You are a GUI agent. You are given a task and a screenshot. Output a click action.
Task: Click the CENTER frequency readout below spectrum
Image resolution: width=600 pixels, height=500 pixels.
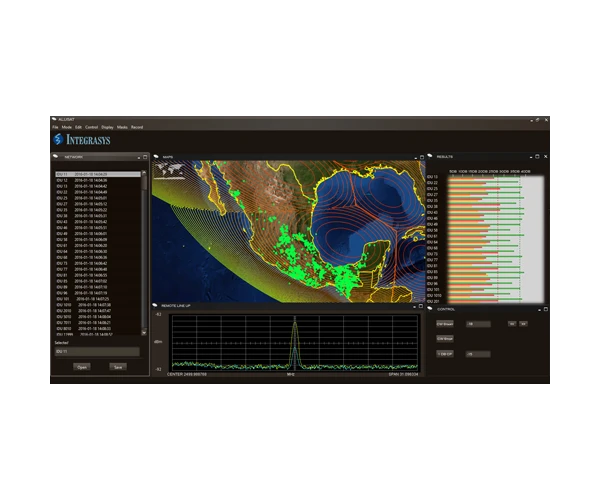pos(187,374)
